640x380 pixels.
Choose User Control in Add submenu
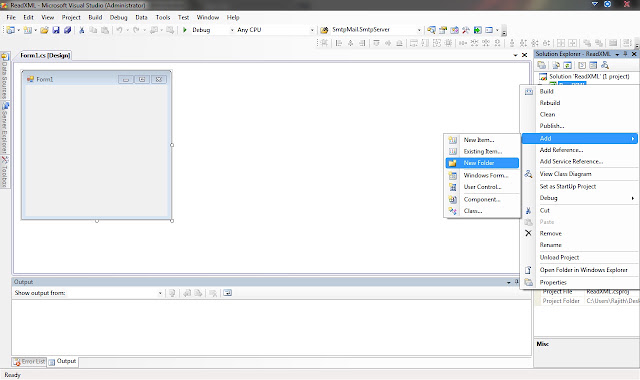tap(482, 187)
